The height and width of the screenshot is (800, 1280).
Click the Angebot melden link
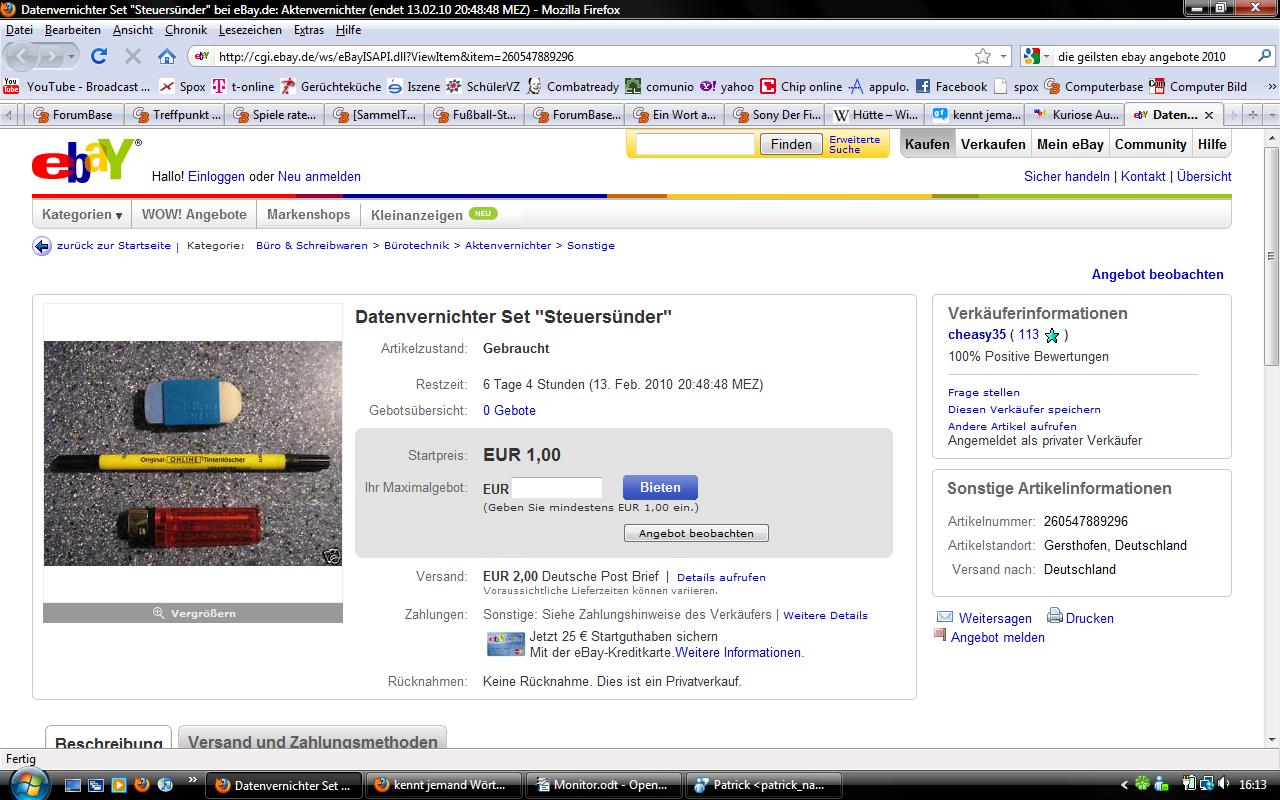click(x=998, y=637)
